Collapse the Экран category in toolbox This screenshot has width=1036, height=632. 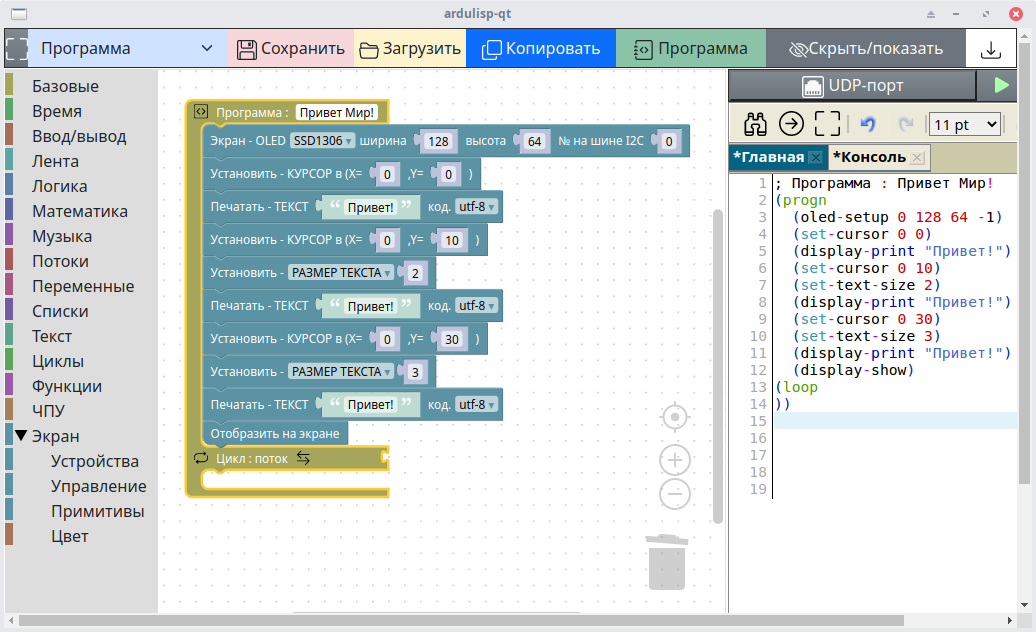click(x=21, y=436)
